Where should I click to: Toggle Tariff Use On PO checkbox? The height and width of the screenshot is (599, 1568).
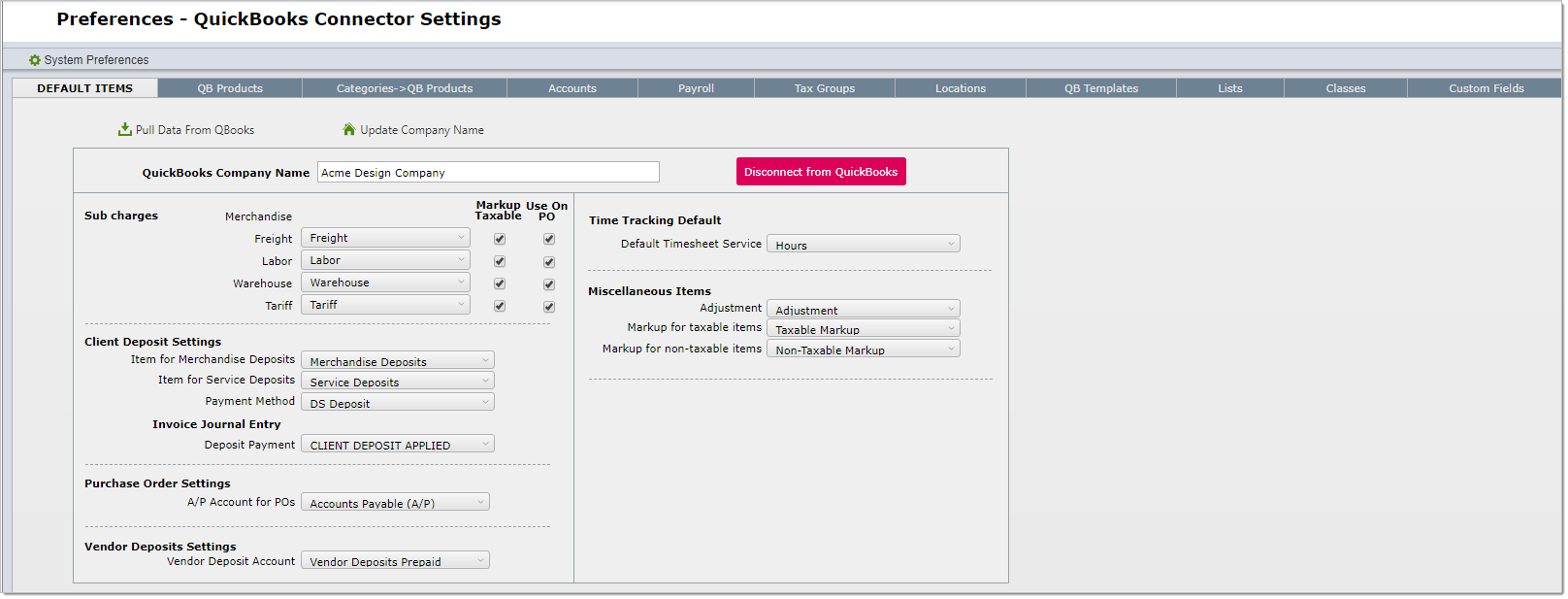click(x=549, y=307)
